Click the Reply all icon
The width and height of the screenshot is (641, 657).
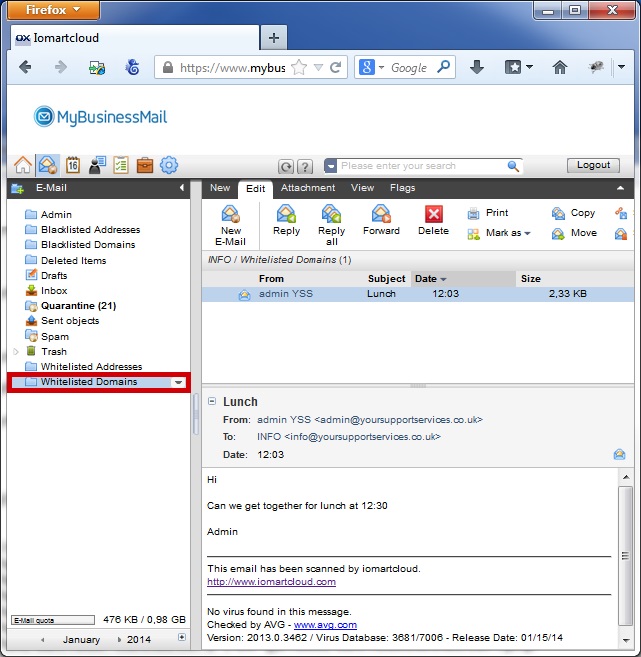331,224
